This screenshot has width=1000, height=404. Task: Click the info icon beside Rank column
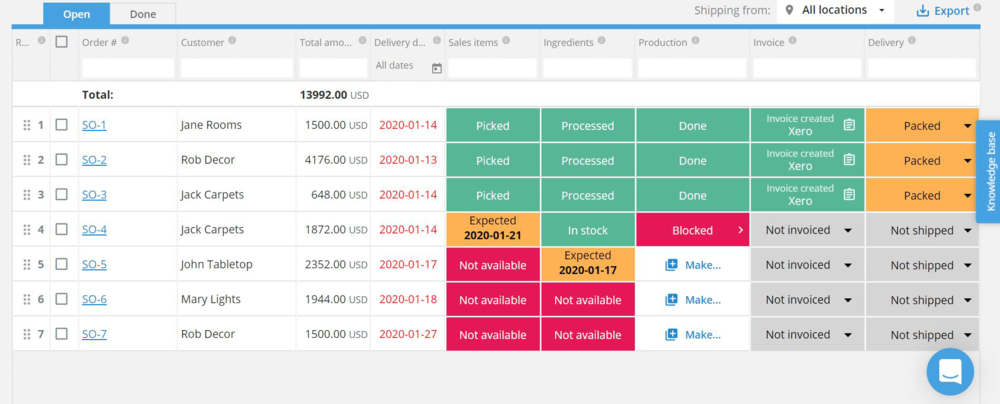coord(41,40)
